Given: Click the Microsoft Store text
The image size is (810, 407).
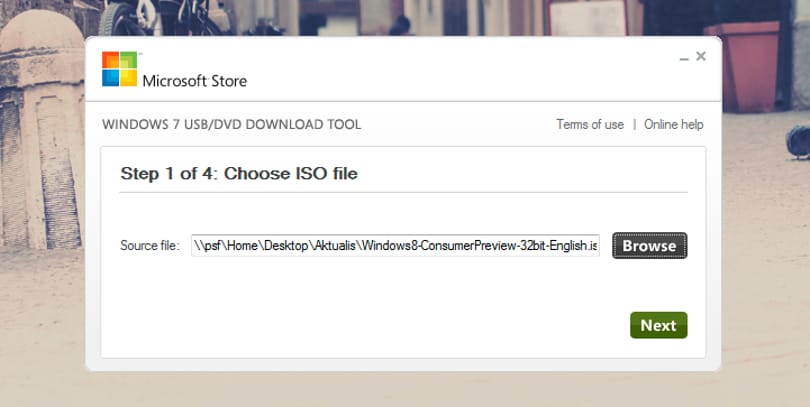Looking at the screenshot, I should tap(195, 81).
